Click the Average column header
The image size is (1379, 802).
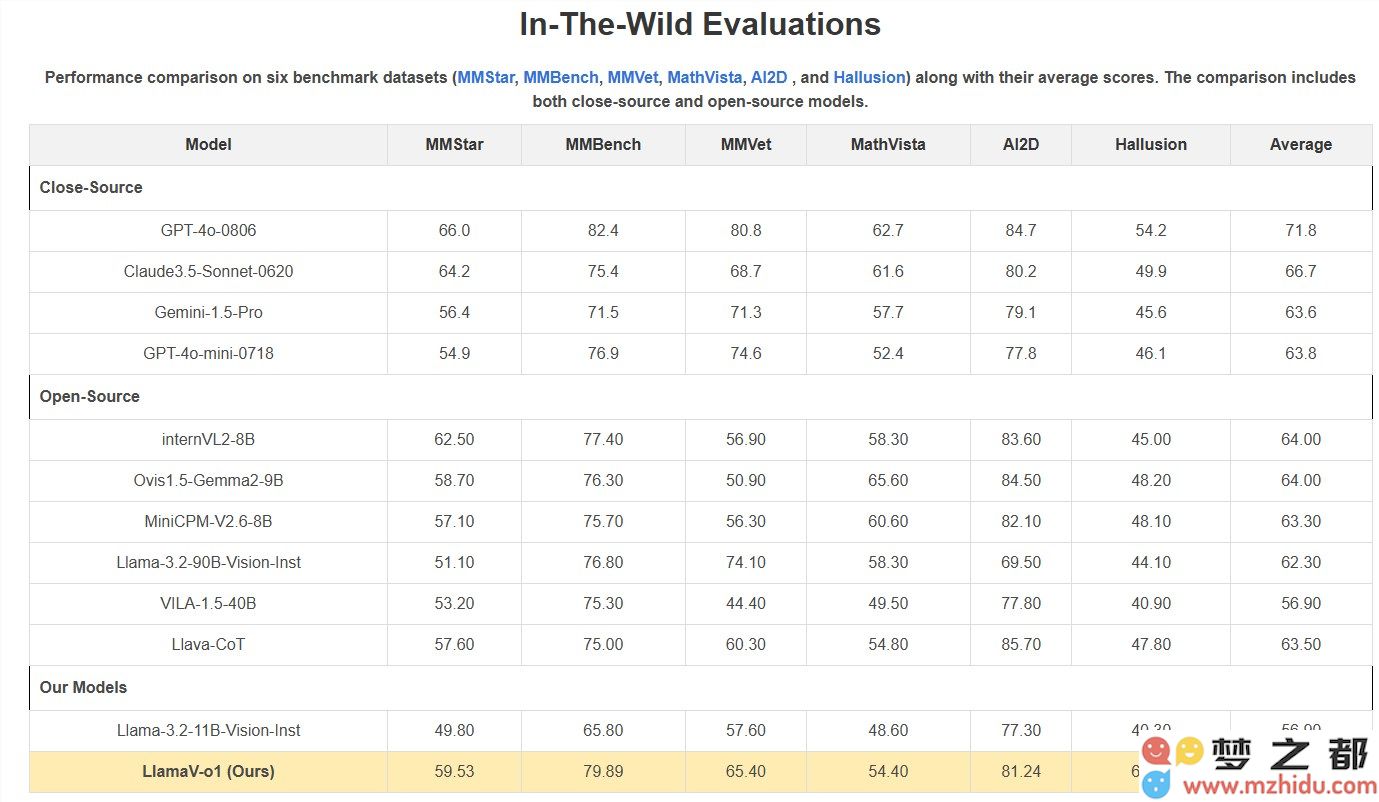1301,144
